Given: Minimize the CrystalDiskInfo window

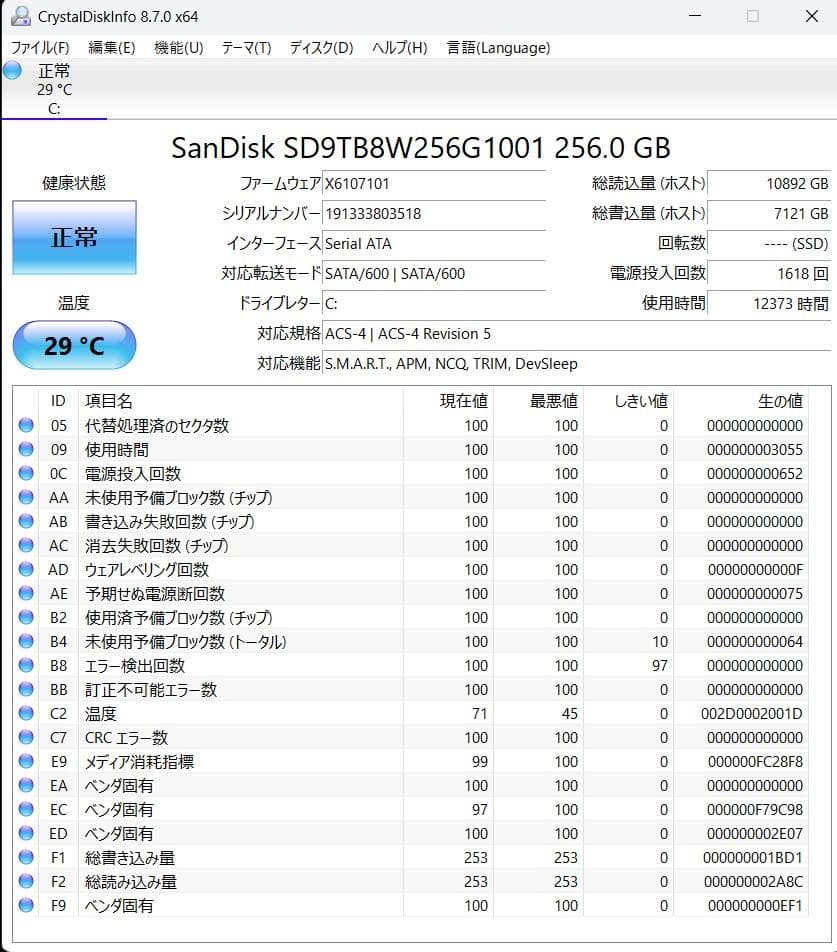Looking at the screenshot, I should (695, 16).
